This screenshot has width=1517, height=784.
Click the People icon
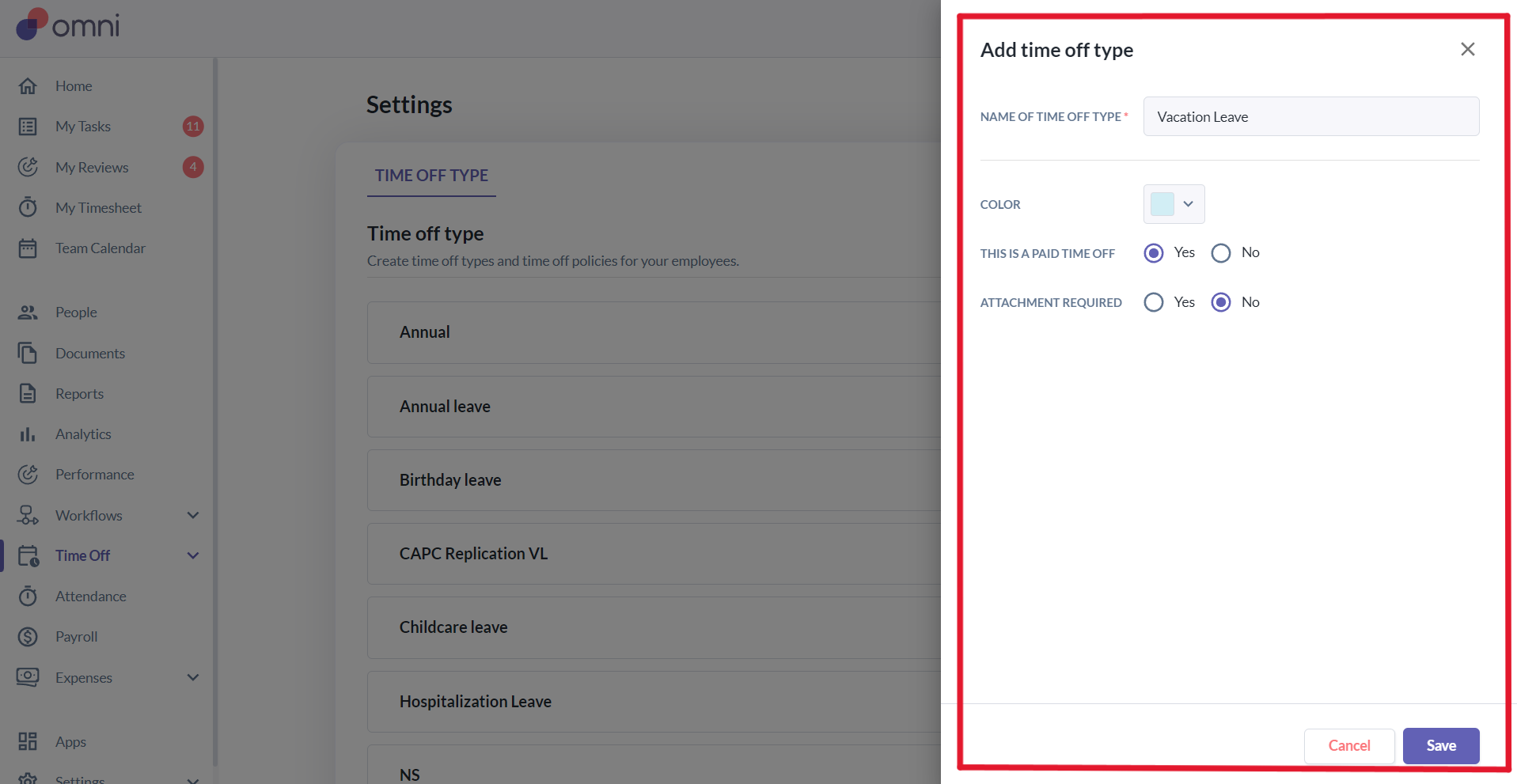click(x=28, y=312)
